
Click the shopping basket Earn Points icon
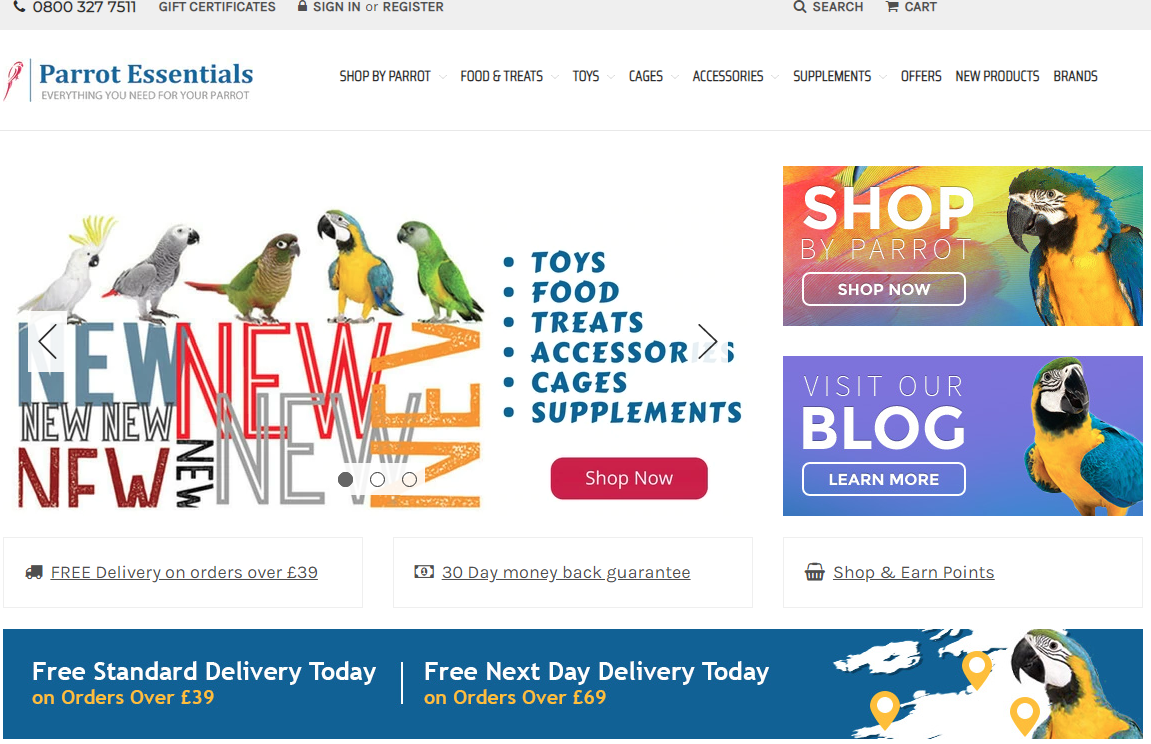point(815,572)
